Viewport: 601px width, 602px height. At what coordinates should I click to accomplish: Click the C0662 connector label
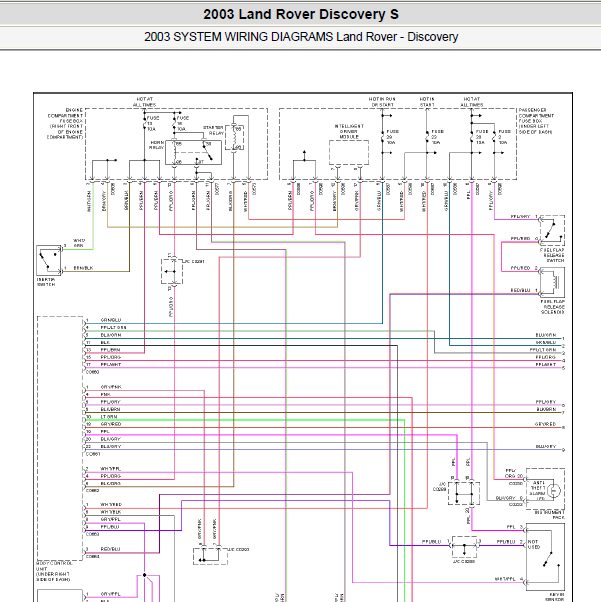(93, 490)
